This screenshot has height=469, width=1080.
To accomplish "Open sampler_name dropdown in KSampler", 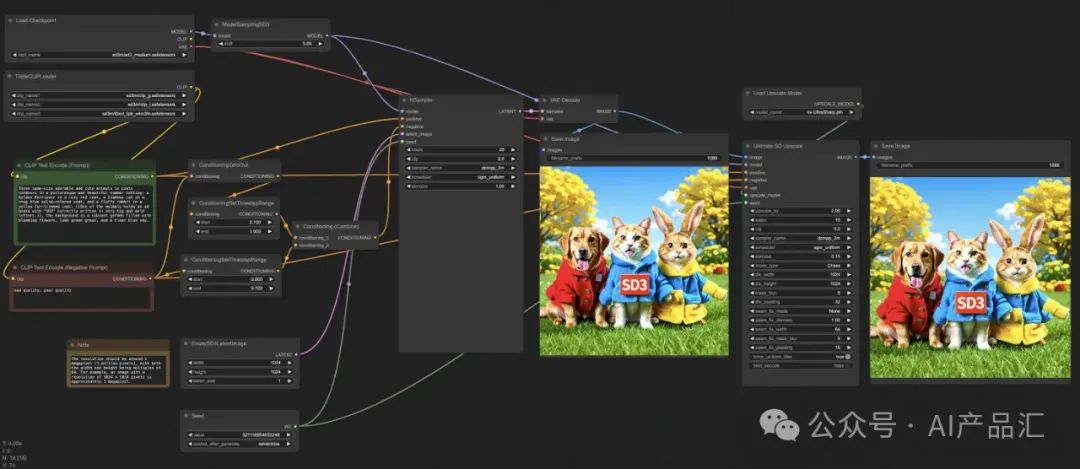I will point(460,168).
